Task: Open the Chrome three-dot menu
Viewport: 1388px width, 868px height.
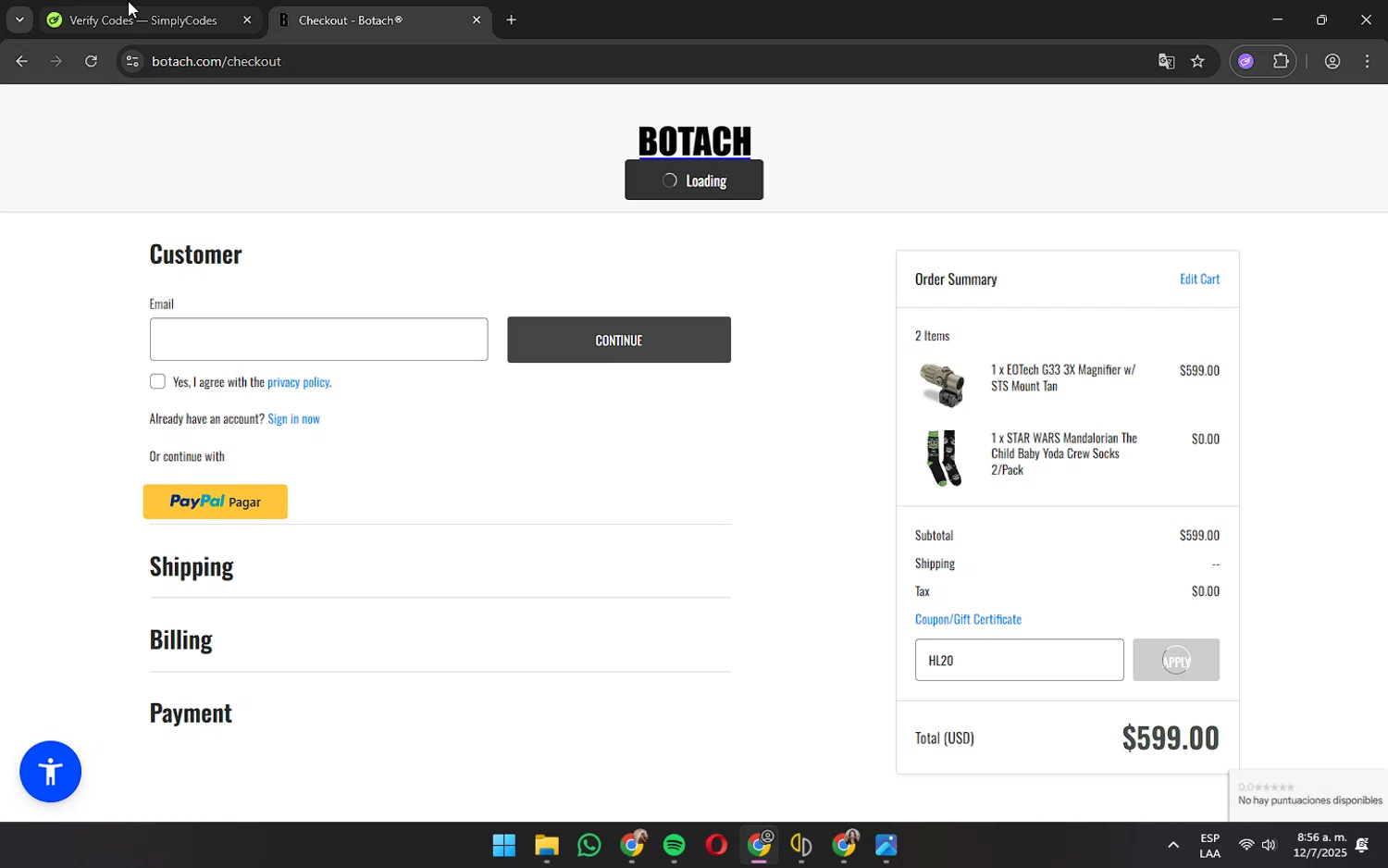Action: [x=1368, y=61]
